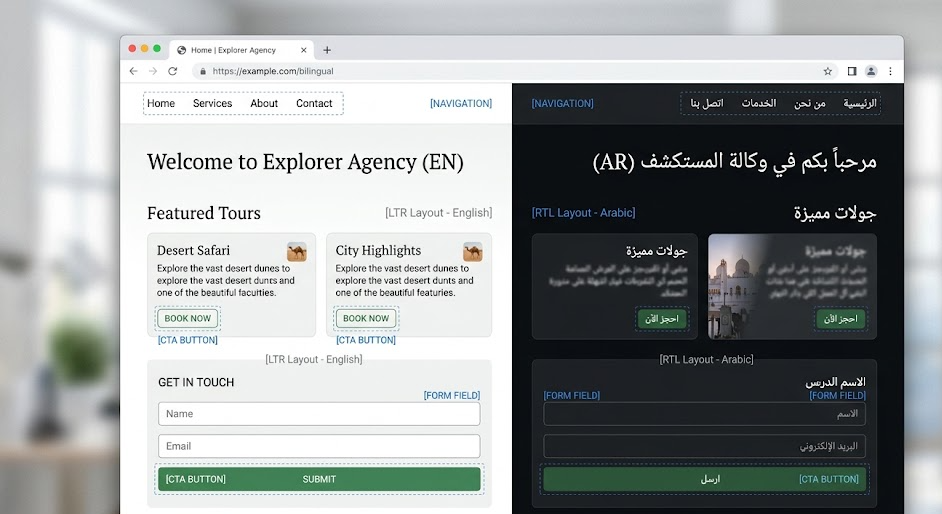Click the camel icon in the Desert Safari card
This screenshot has width=942, height=514.
[296, 251]
